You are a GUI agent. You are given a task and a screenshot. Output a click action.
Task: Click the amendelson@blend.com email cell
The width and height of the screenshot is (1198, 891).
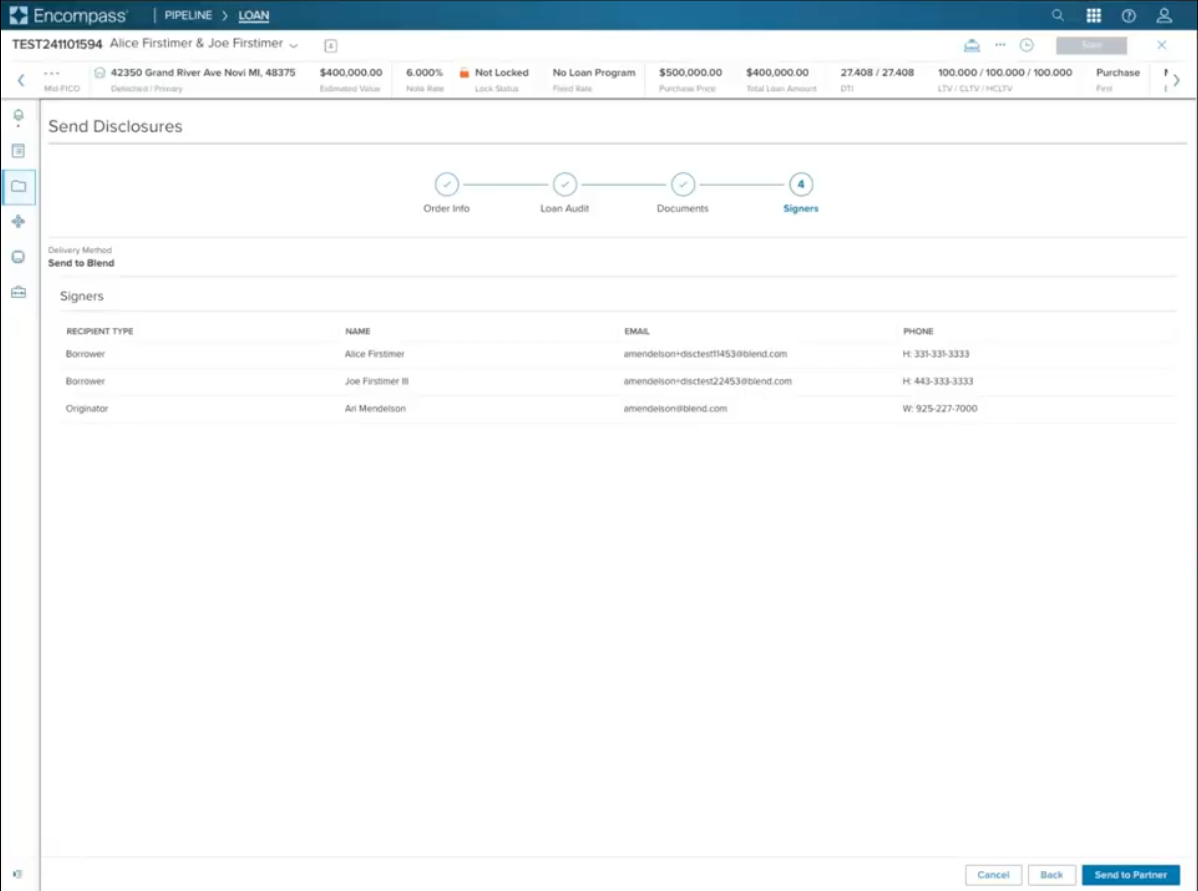675,409
